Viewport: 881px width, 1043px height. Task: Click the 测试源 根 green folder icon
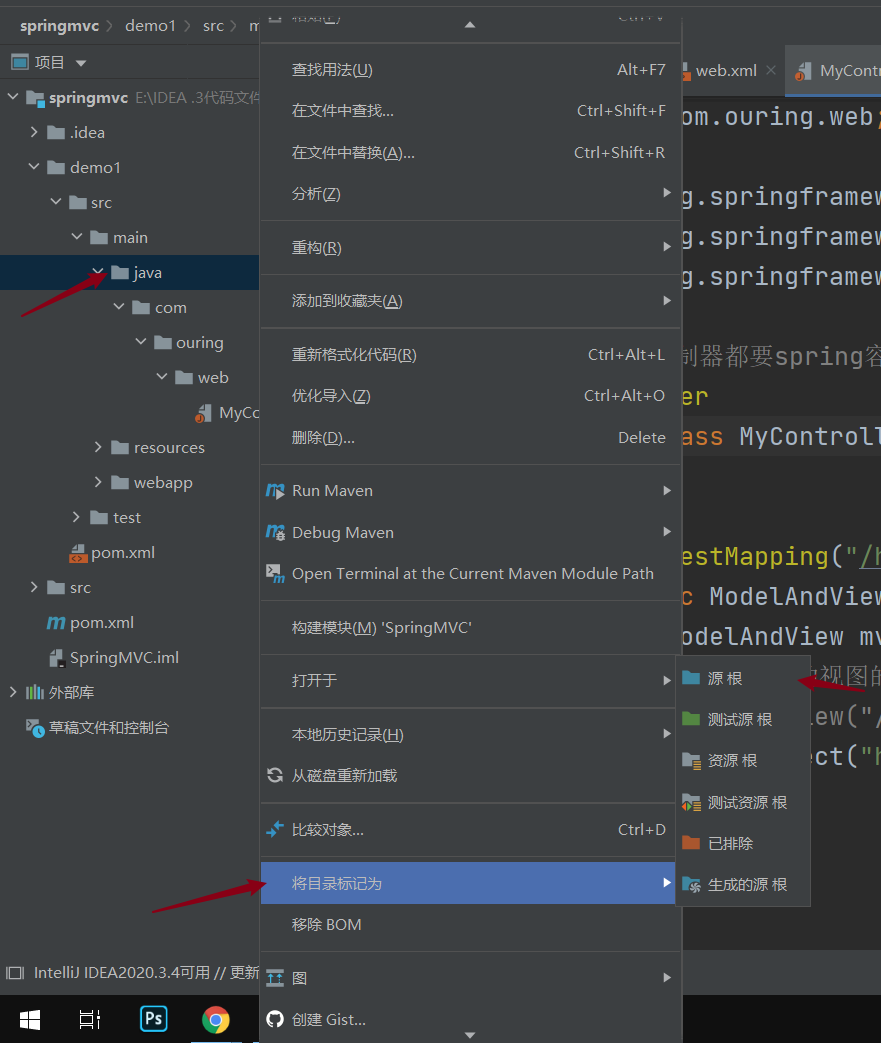[691, 719]
